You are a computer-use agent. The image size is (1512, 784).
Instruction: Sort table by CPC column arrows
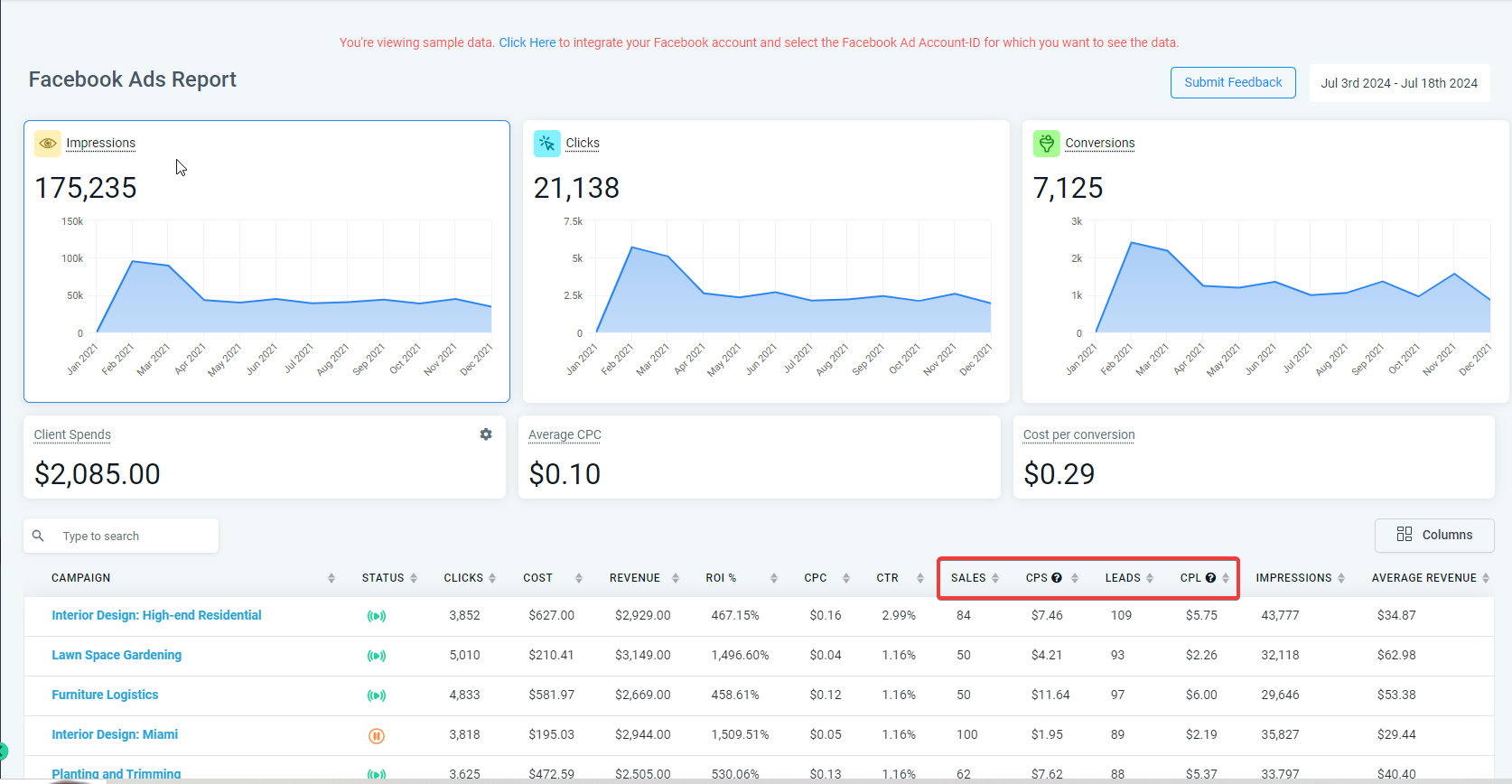846,578
